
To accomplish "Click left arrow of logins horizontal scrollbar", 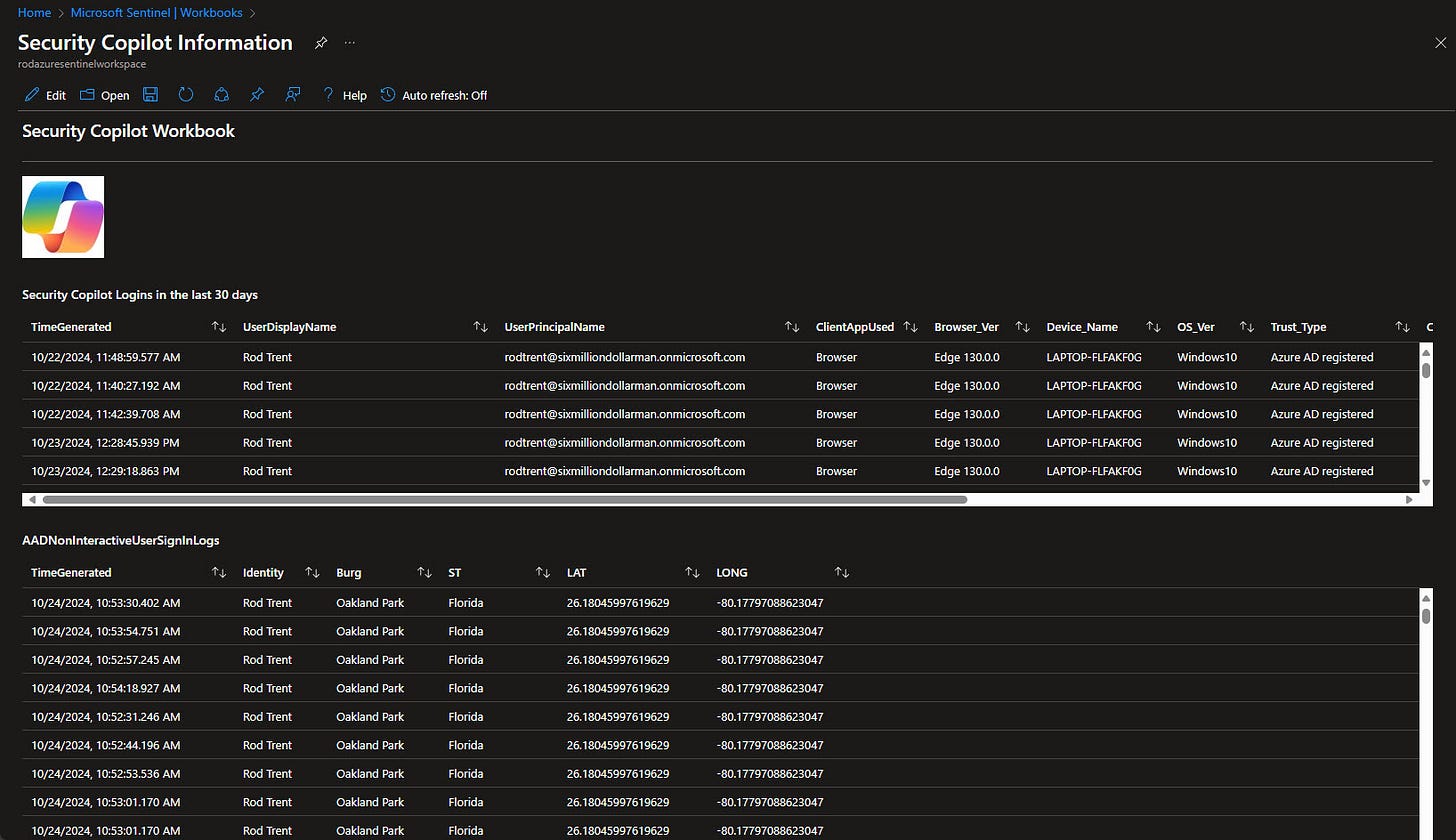I will [32, 499].
